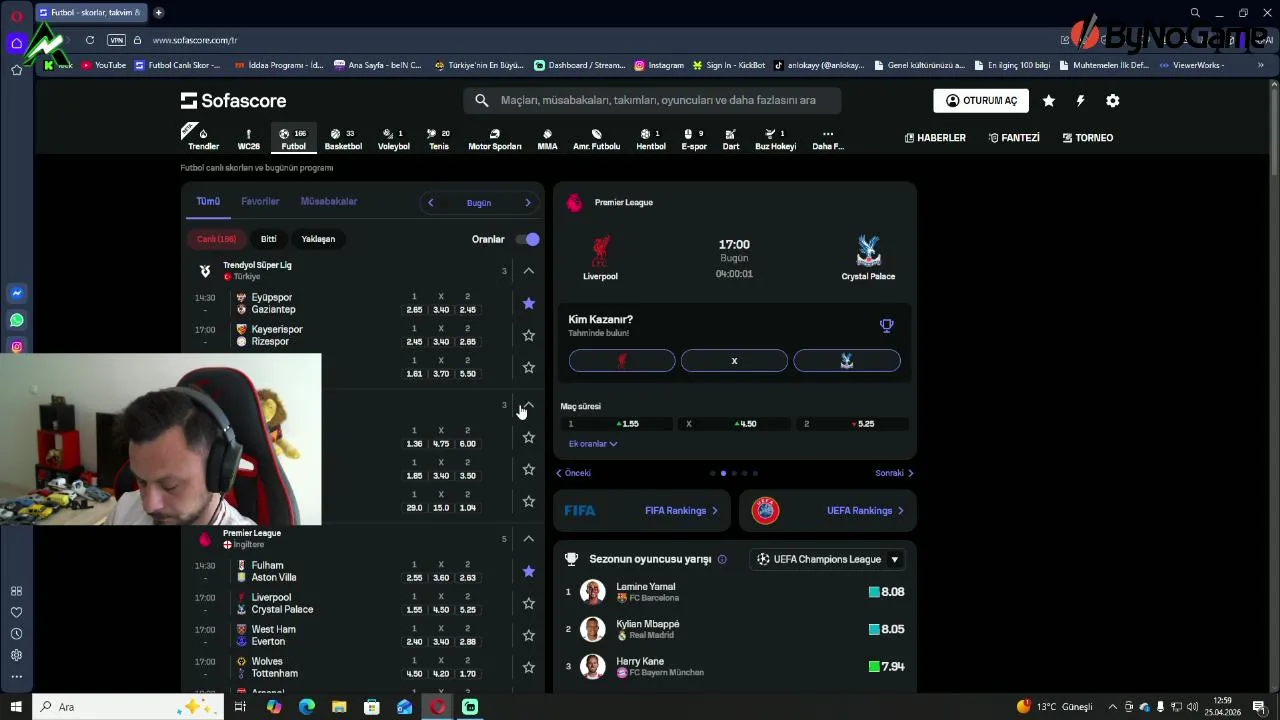Open favorites star icon in header
Viewport: 1280px width, 720px height.
click(1048, 101)
